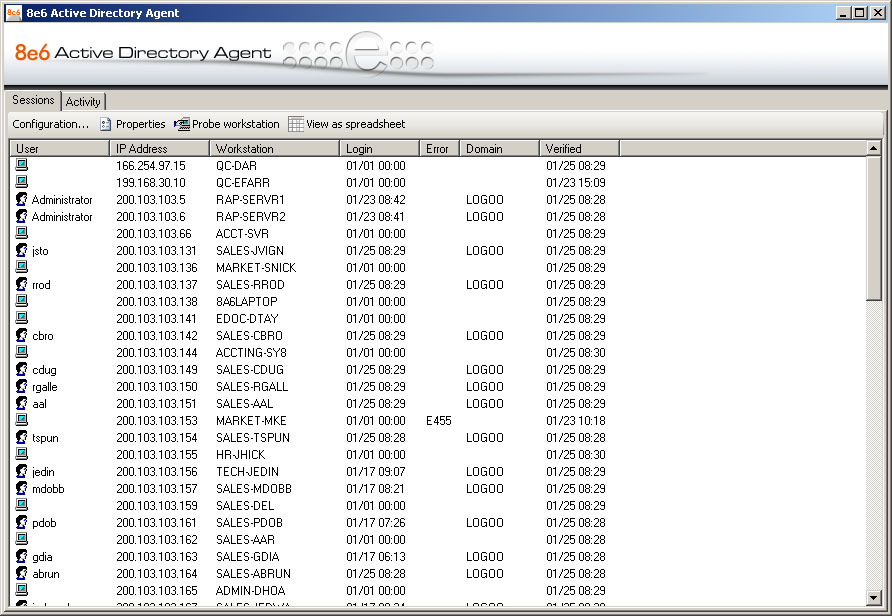This screenshot has width=892, height=616.
Task: Click the Properties toolbar icon
Action: tap(105, 124)
